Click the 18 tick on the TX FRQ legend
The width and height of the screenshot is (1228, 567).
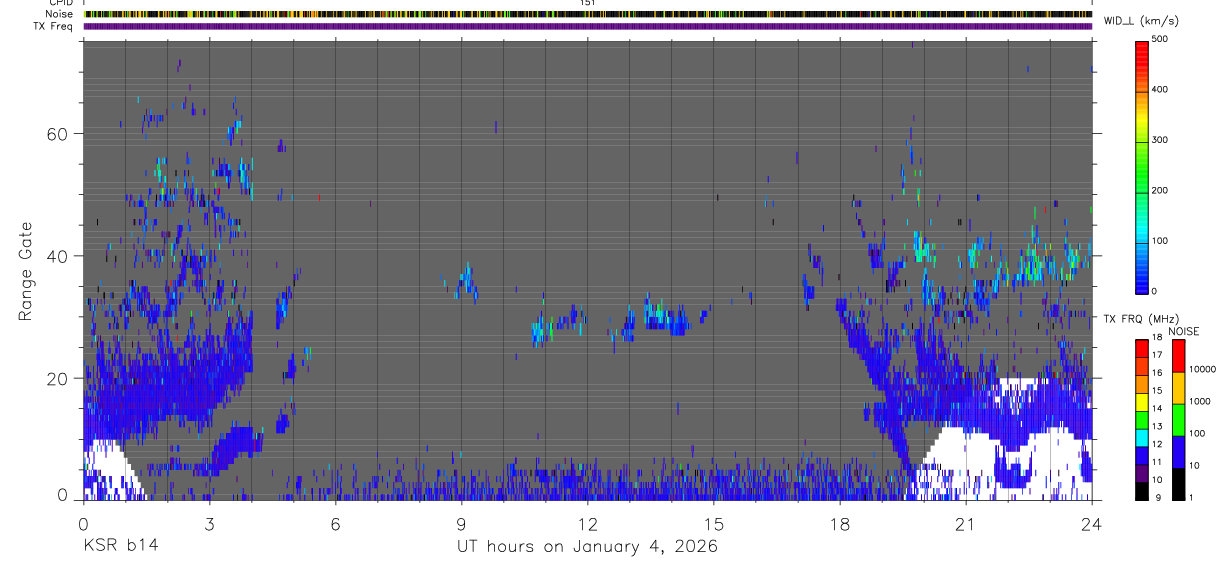coord(1157,338)
